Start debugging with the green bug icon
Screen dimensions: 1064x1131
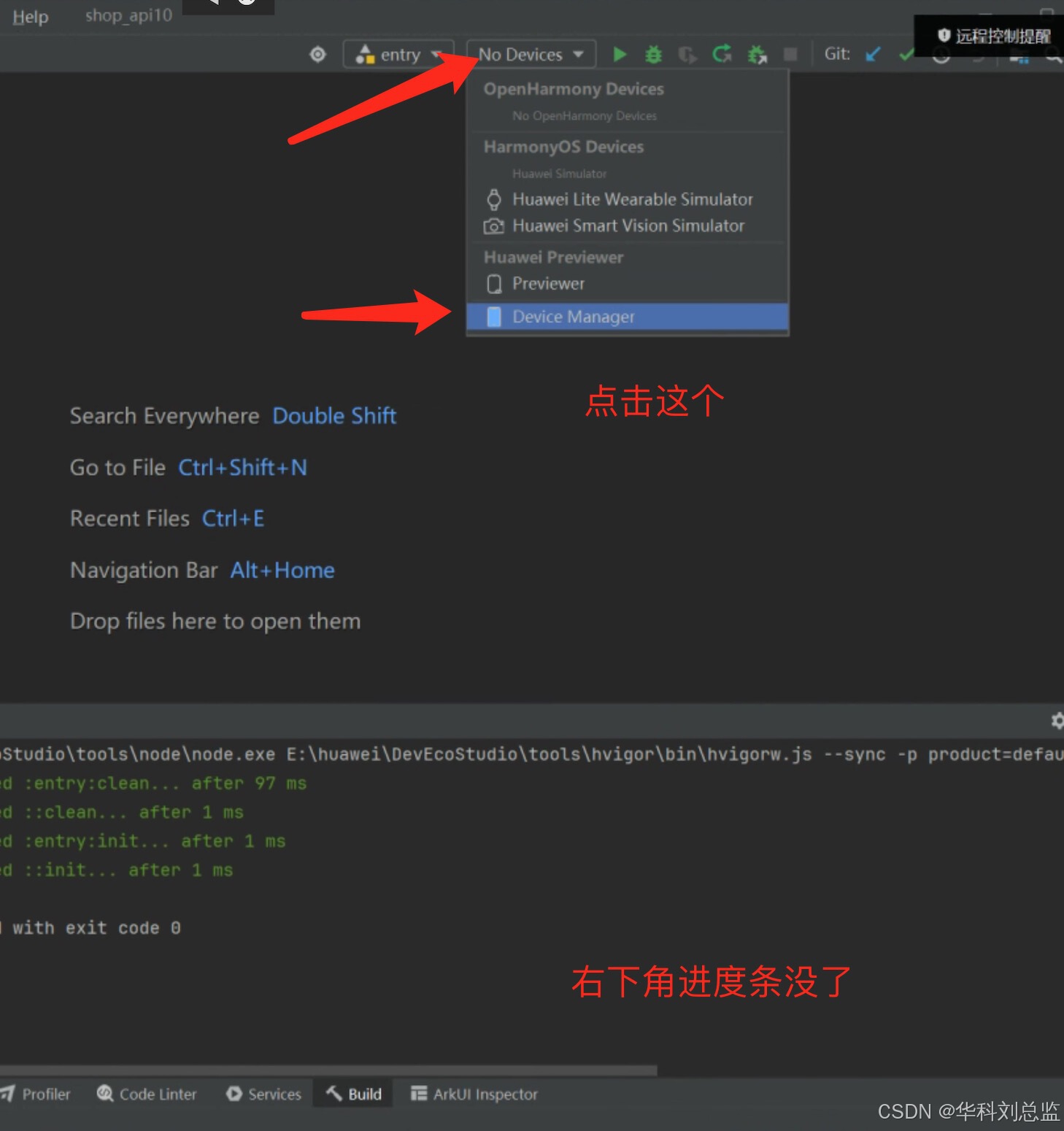click(653, 55)
